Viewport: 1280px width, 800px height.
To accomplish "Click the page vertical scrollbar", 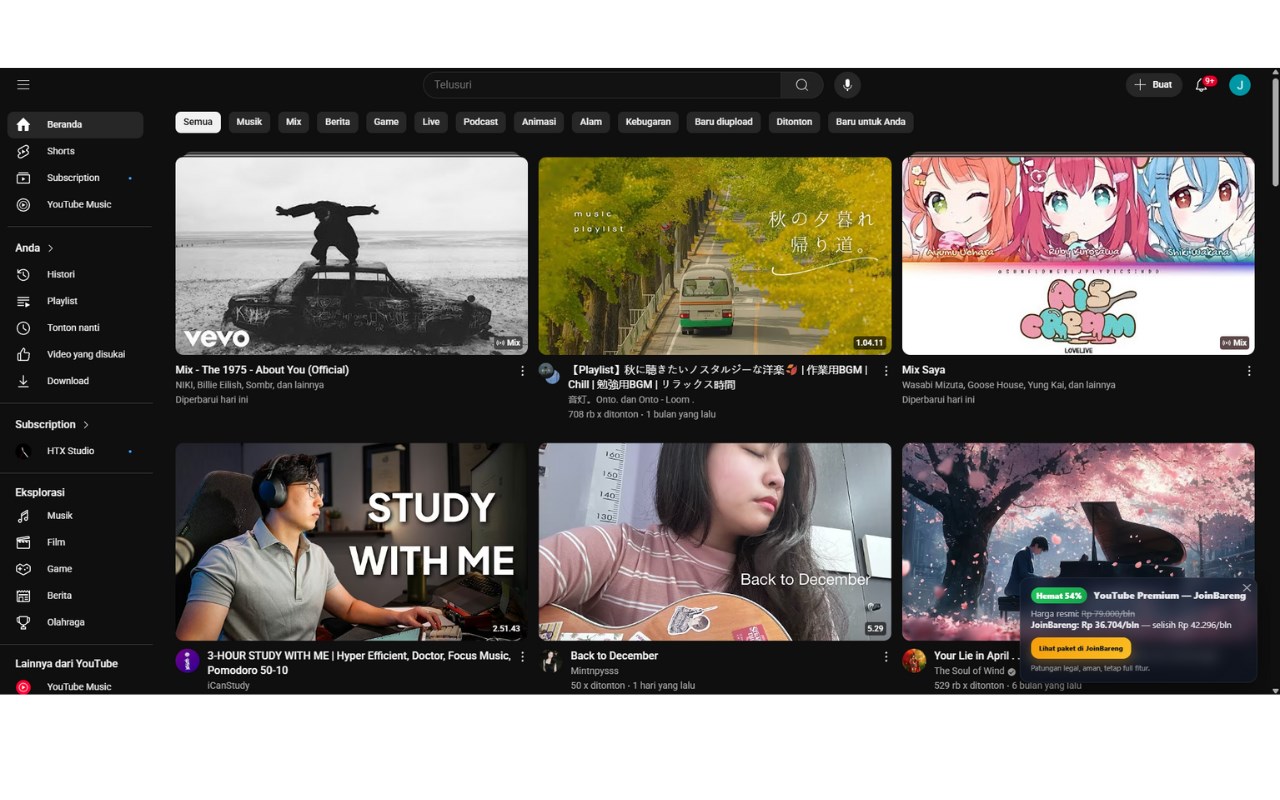I will [x=1275, y=130].
